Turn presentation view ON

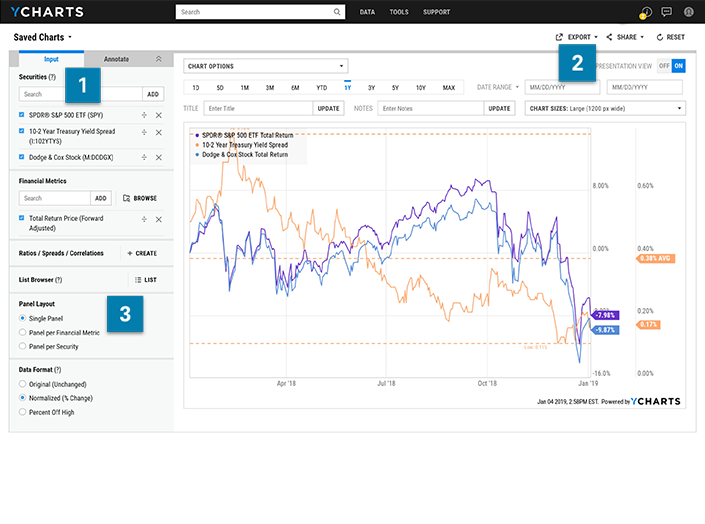pos(678,66)
